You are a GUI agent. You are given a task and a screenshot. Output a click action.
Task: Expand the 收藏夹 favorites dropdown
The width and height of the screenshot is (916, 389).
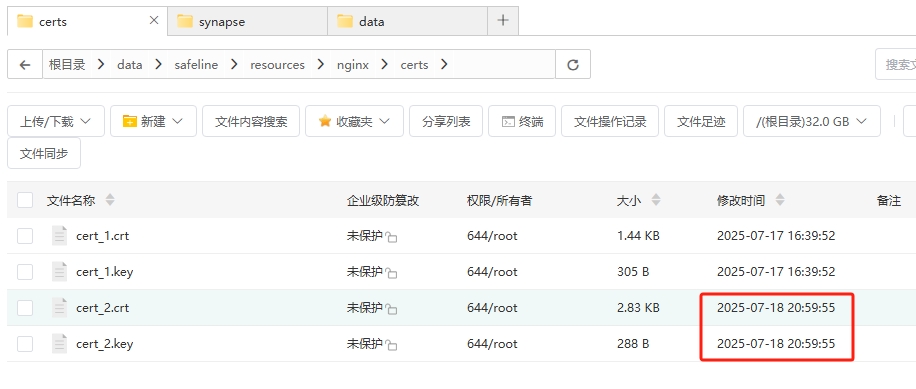[354, 121]
